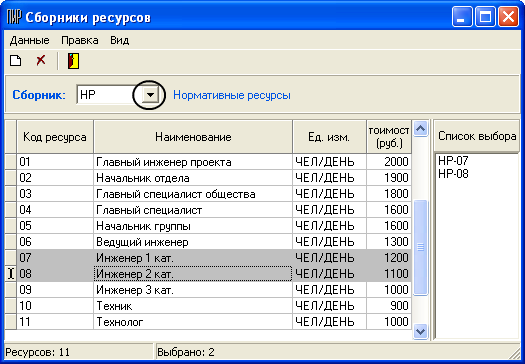Click the application icon in title bar
Image resolution: width=525 pixels, height=364 pixels.
click(14, 17)
